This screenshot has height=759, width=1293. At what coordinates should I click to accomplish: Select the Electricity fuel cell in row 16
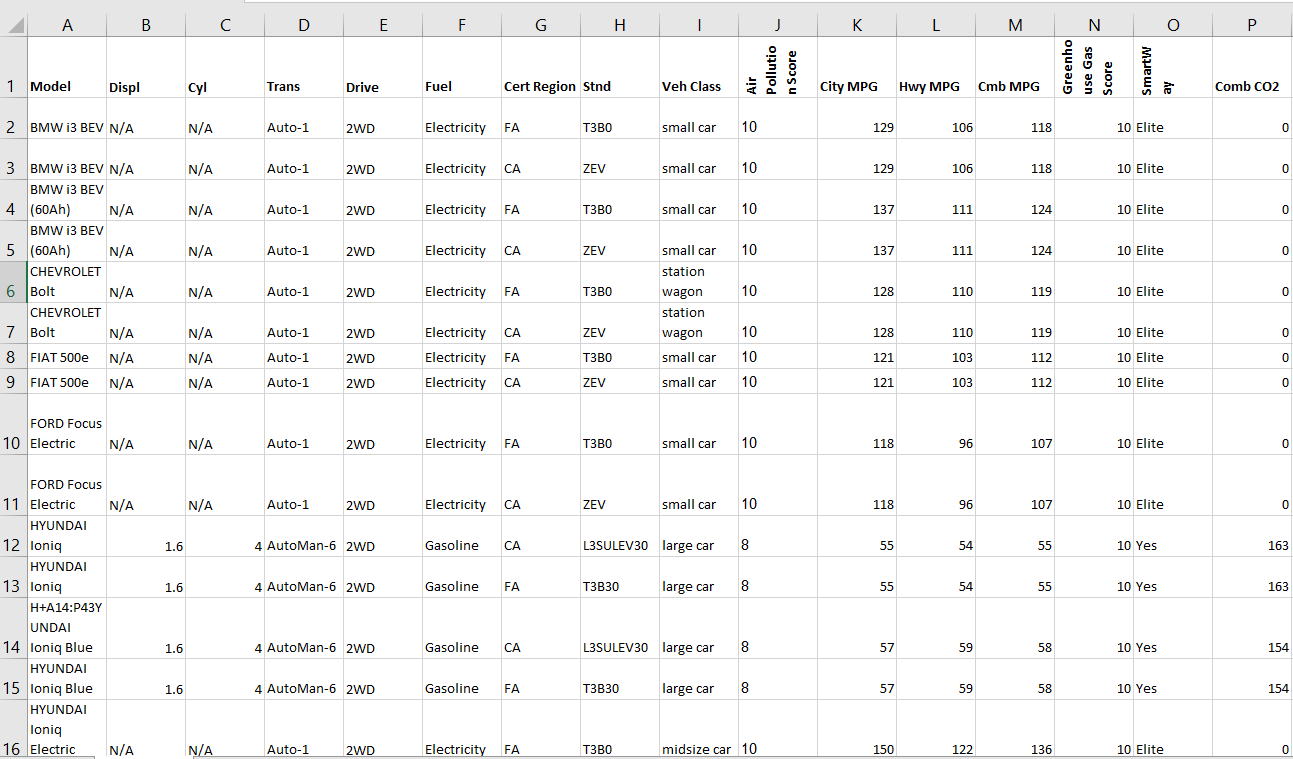(460, 749)
